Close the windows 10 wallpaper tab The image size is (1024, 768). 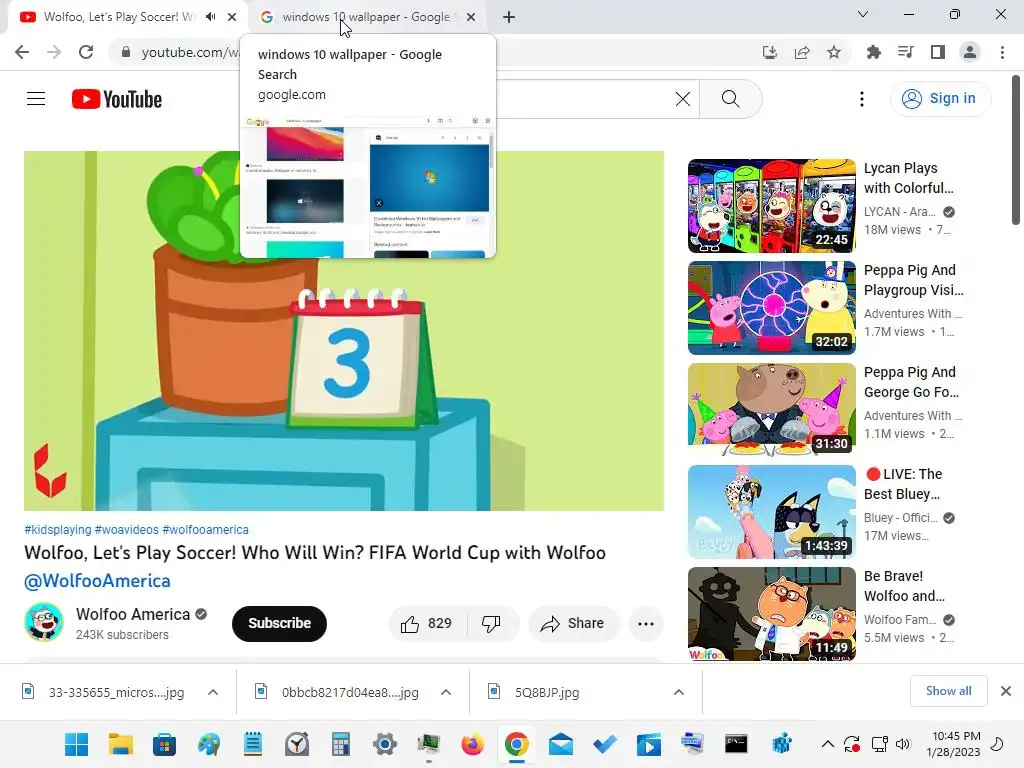click(x=471, y=17)
